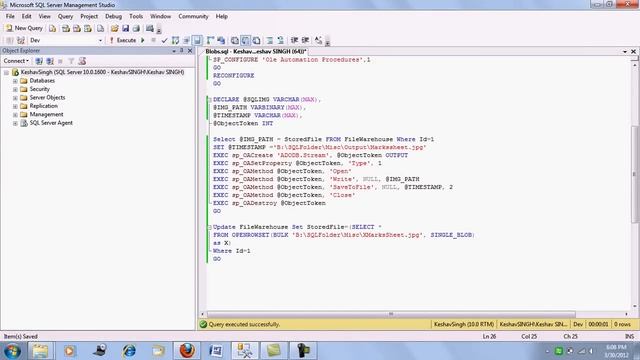Click the New Query button

coord(24,28)
